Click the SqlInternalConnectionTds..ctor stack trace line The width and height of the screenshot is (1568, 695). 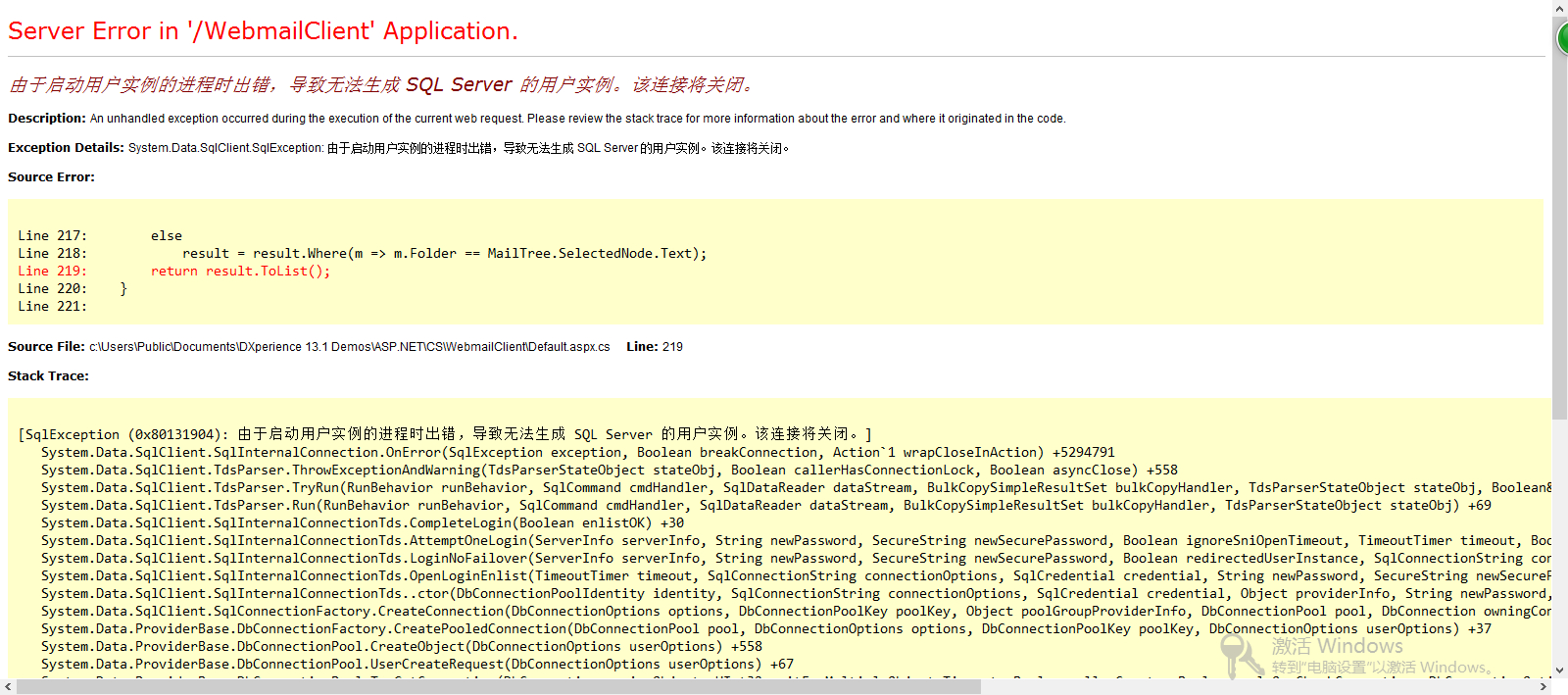pos(797,594)
